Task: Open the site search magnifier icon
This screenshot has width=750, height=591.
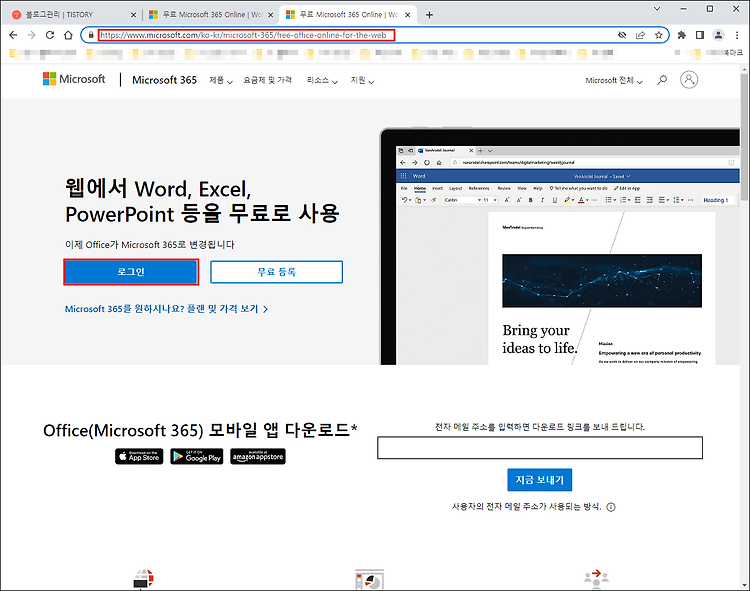Action: click(x=662, y=80)
